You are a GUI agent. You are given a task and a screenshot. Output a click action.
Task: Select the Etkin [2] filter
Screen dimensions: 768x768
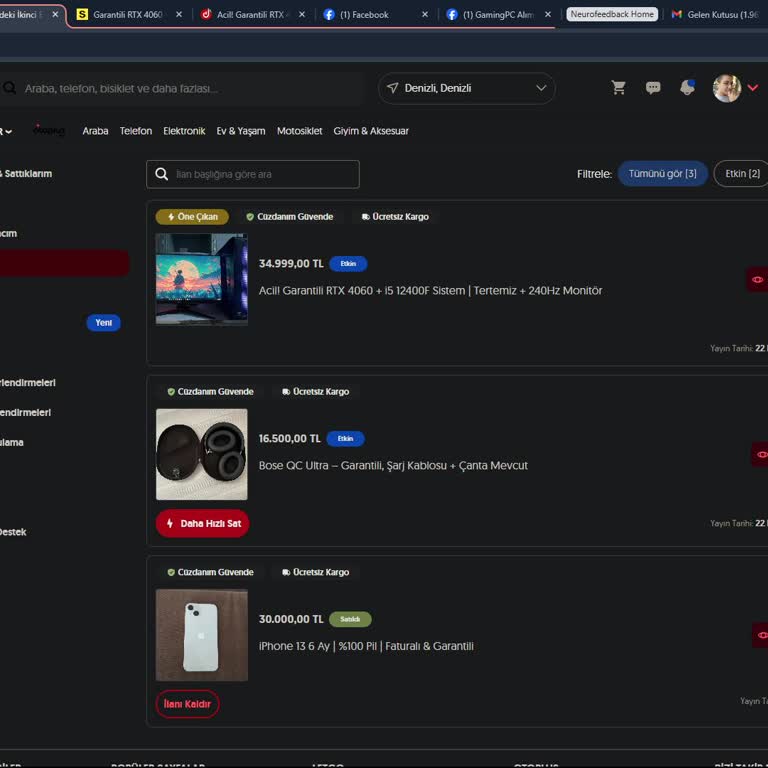pos(742,173)
